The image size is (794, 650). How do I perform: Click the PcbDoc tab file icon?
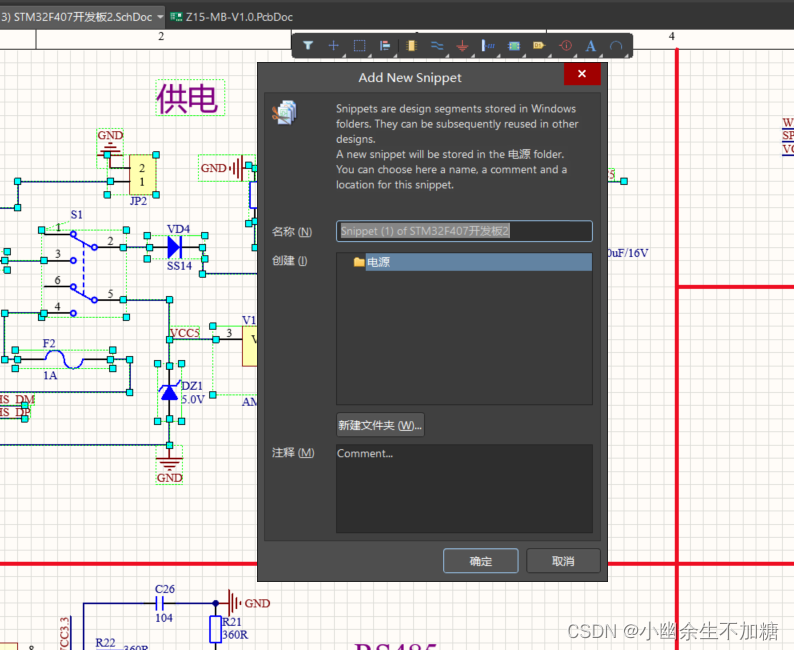point(176,17)
